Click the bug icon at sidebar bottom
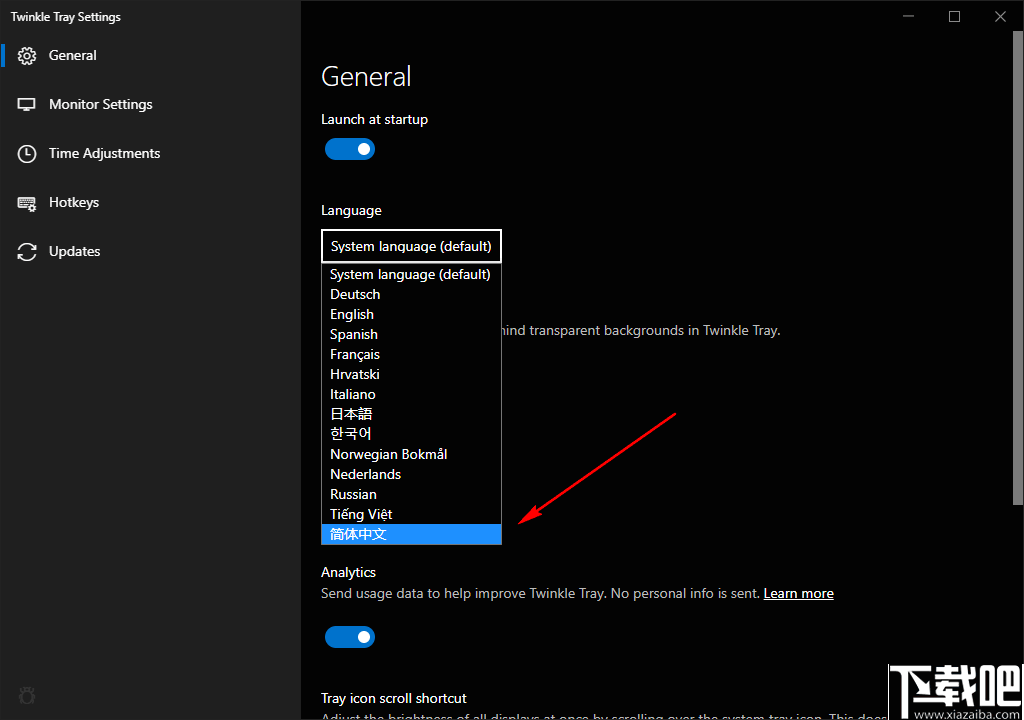Screen dimensions: 1024x720 point(27,696)
